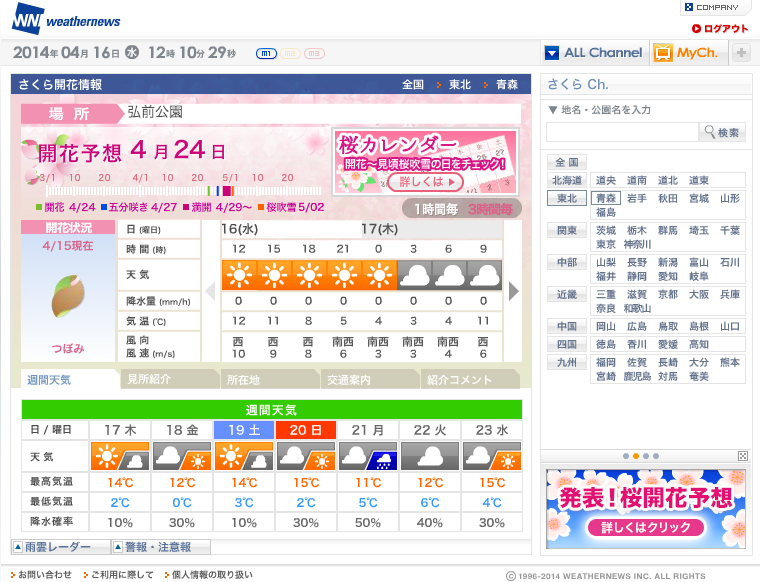
Task: Click the 検索 search button
Action: [x=722, y=132]
